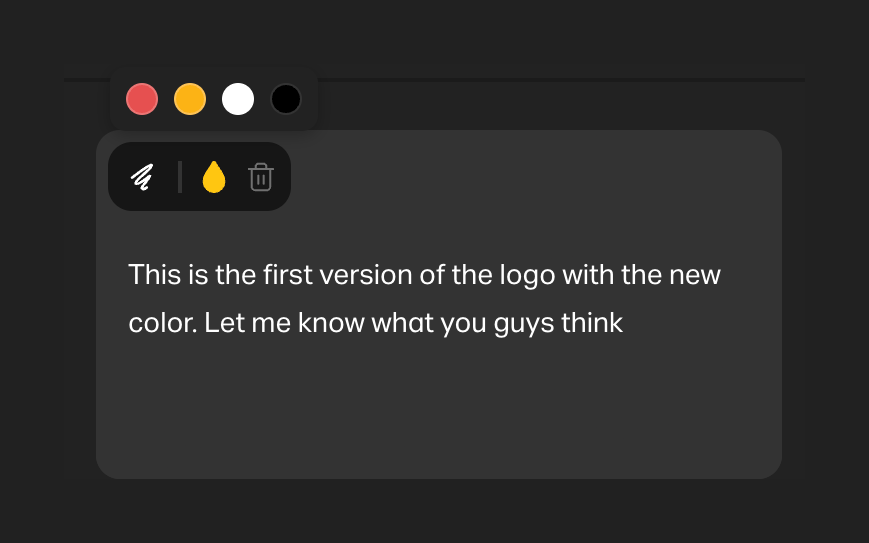The image size is (869, 543).
Task: Delete the note with trash icon
Action: tap(260, 177)
